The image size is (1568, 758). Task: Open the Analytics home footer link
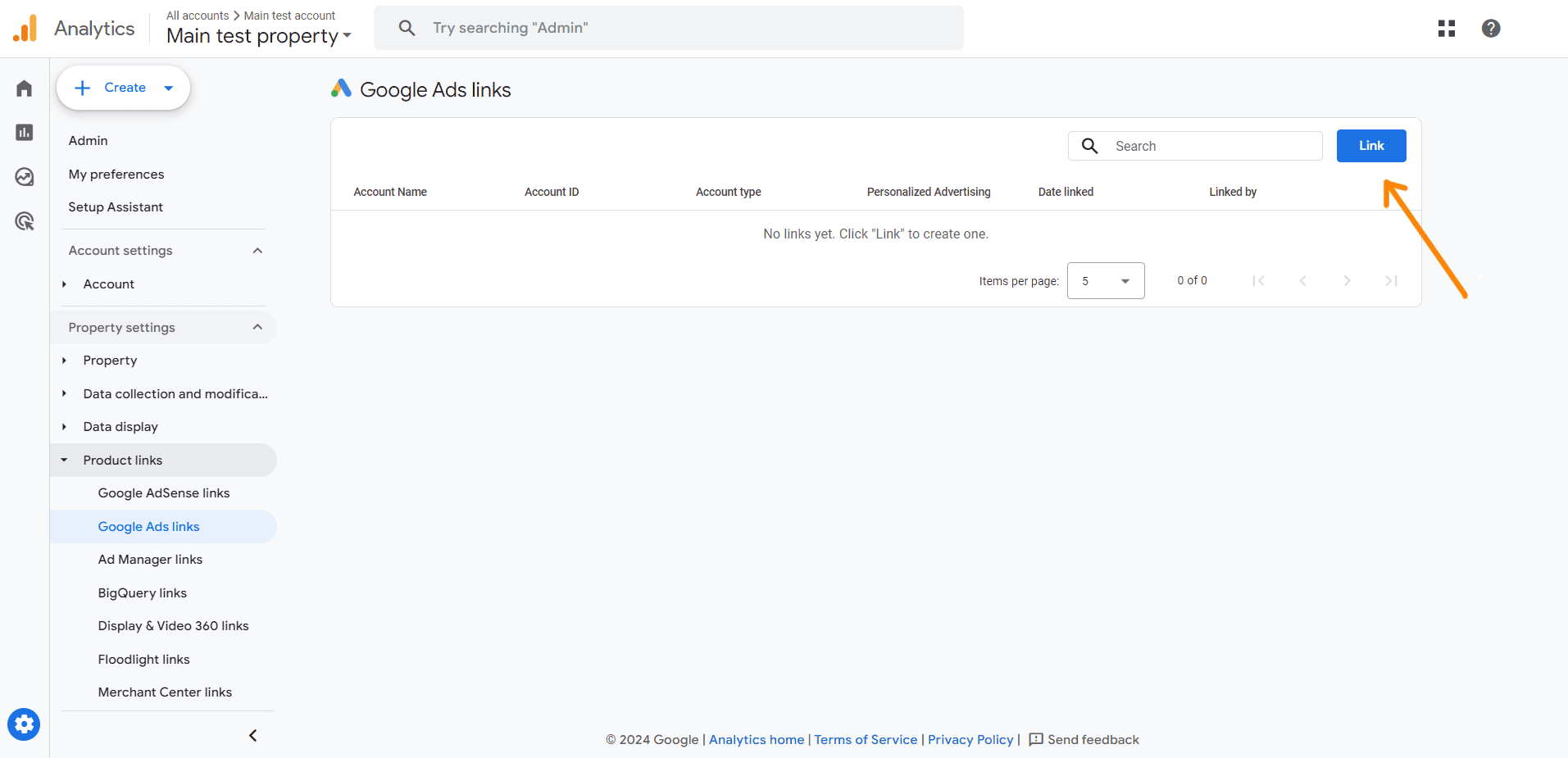pyautogui.click(x=757, y=740)
